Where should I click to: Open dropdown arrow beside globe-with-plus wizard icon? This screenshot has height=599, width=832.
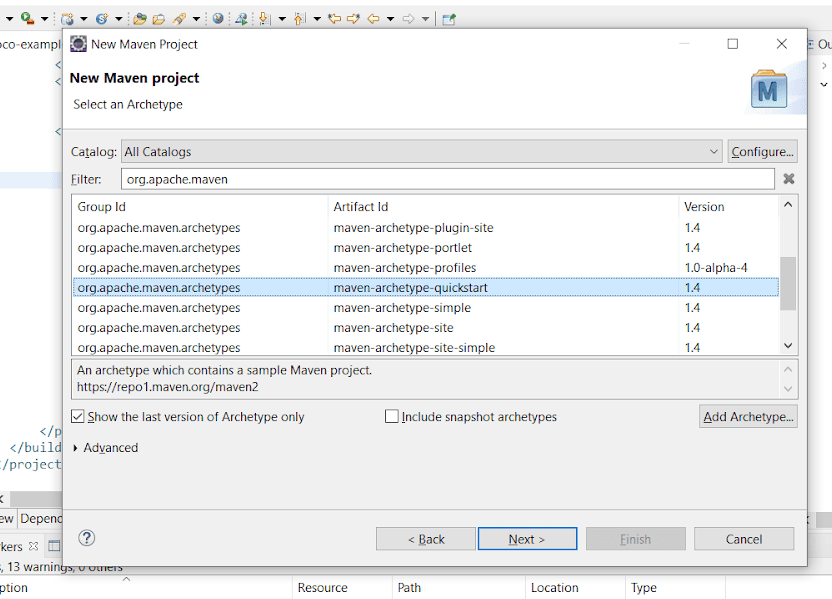coord(84,19)
